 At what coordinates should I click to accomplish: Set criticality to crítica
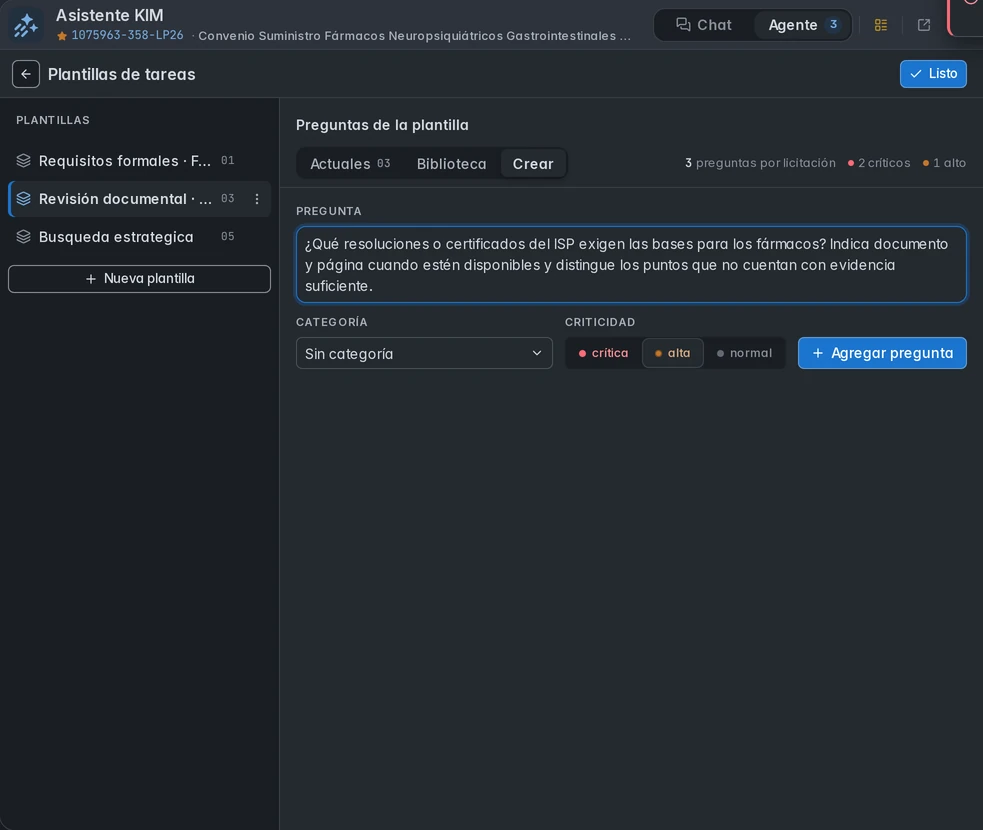(x=603, y=353)
